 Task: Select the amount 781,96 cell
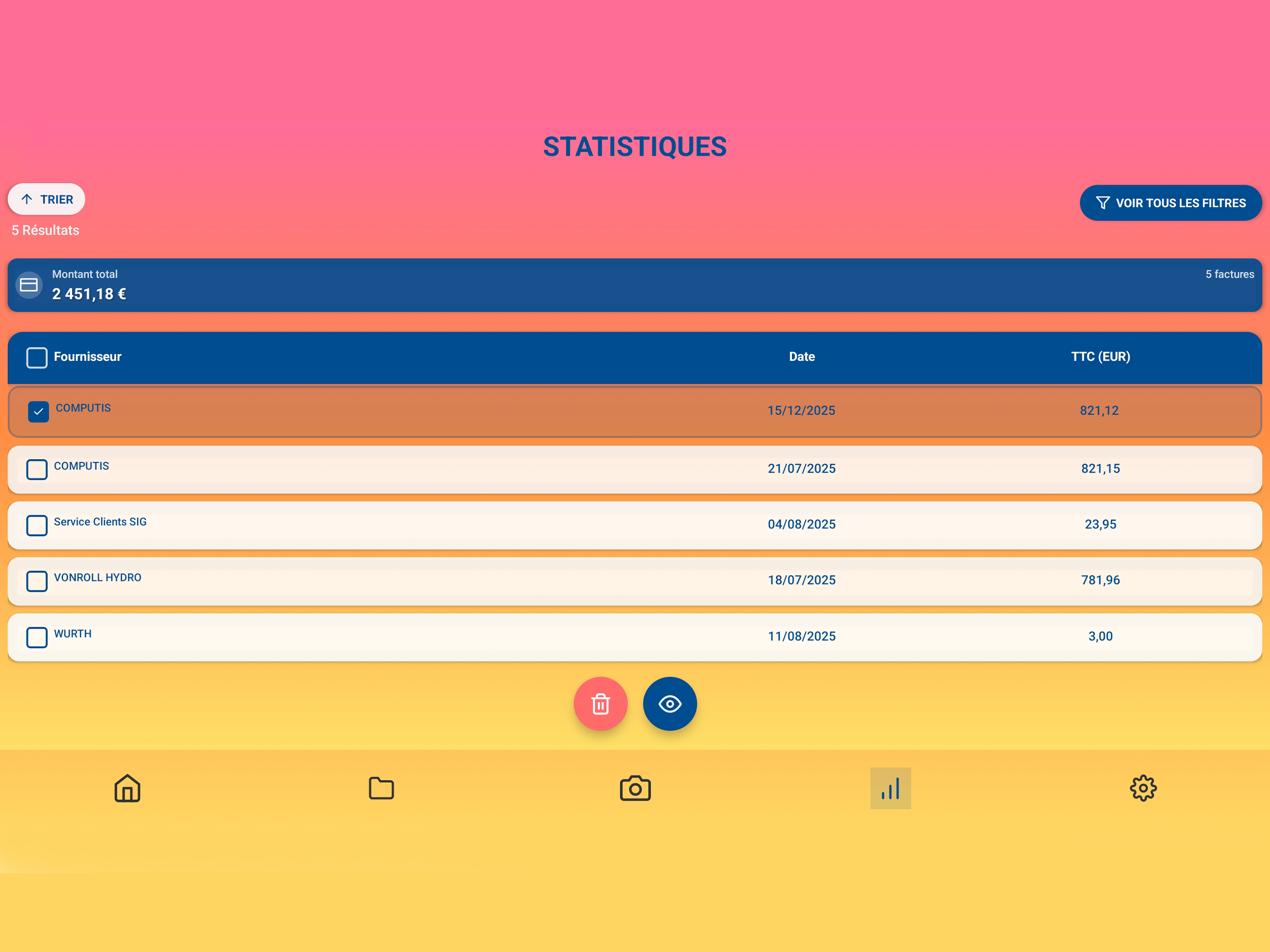tap(1101, 580)
